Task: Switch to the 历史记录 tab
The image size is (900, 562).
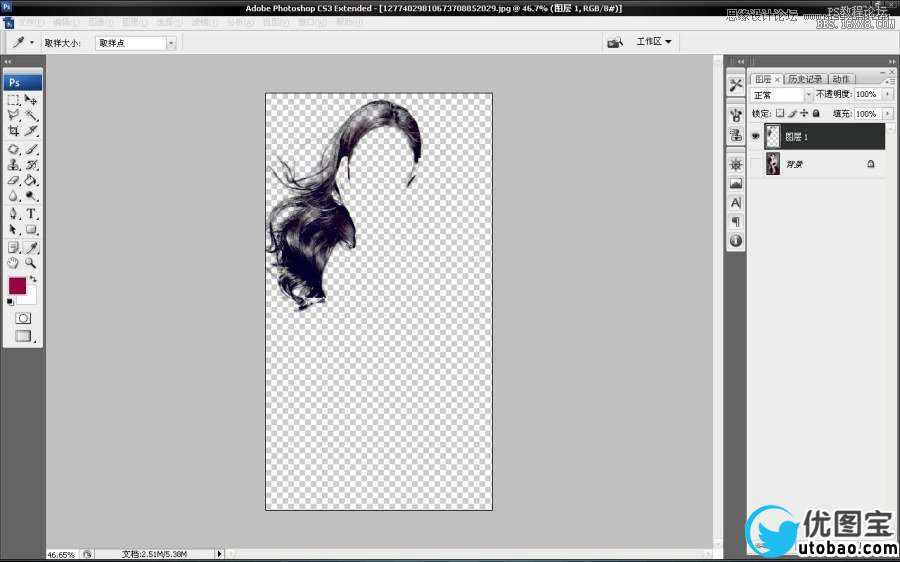Action: 805,79
